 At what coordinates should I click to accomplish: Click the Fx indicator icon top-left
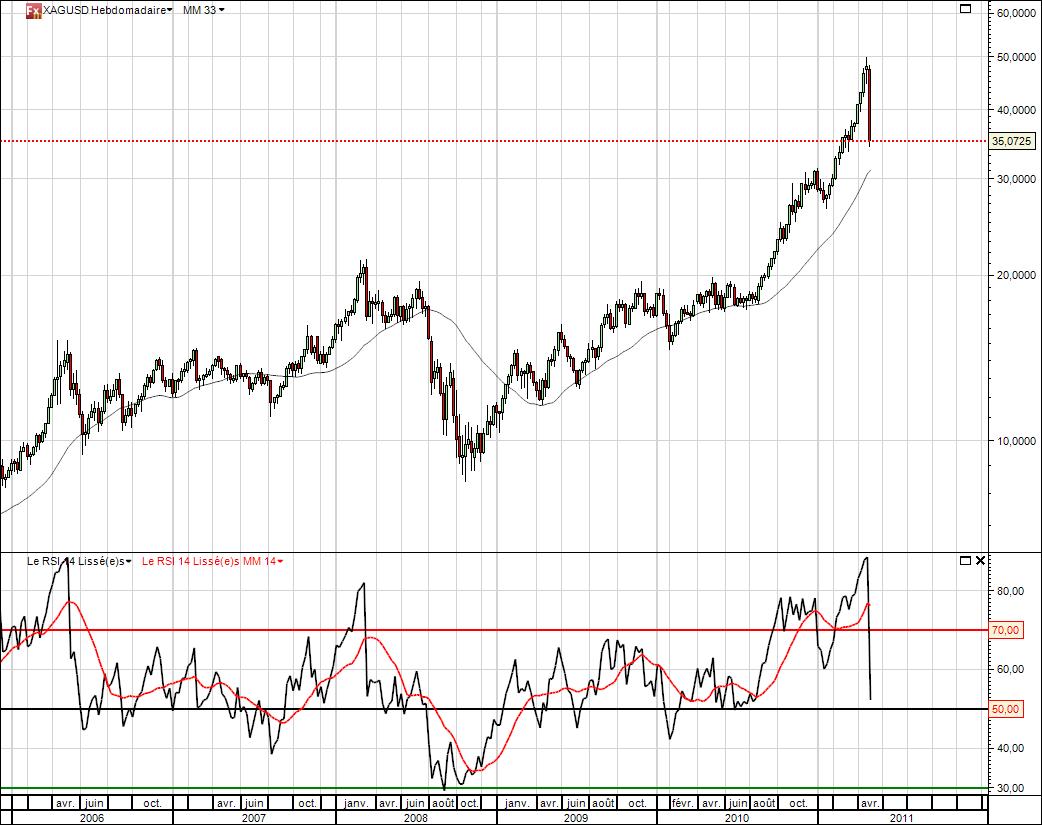[x=32, y=10]
